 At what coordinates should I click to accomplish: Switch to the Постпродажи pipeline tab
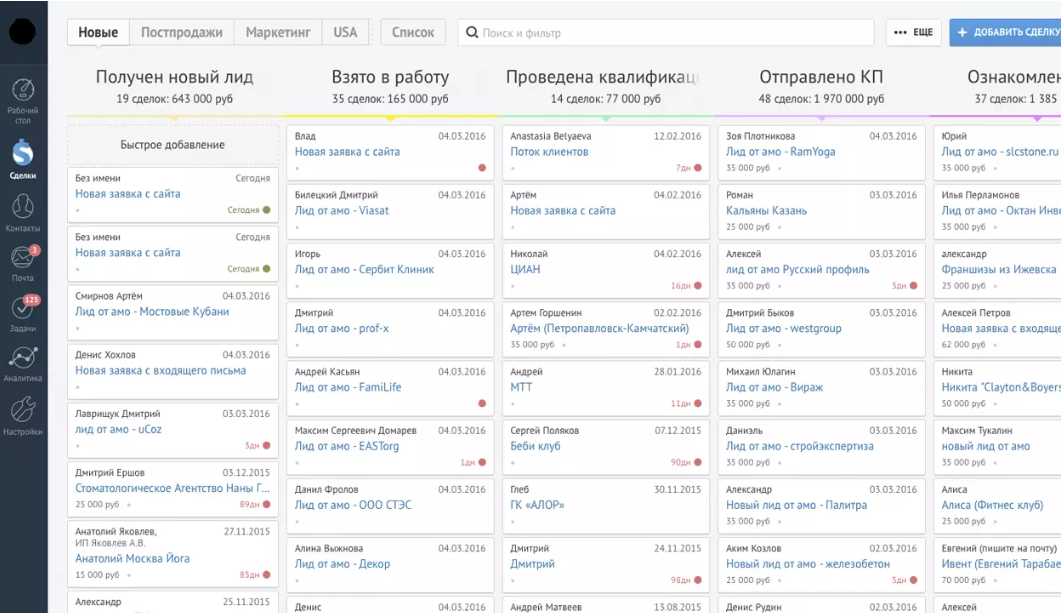click(181, 32)
